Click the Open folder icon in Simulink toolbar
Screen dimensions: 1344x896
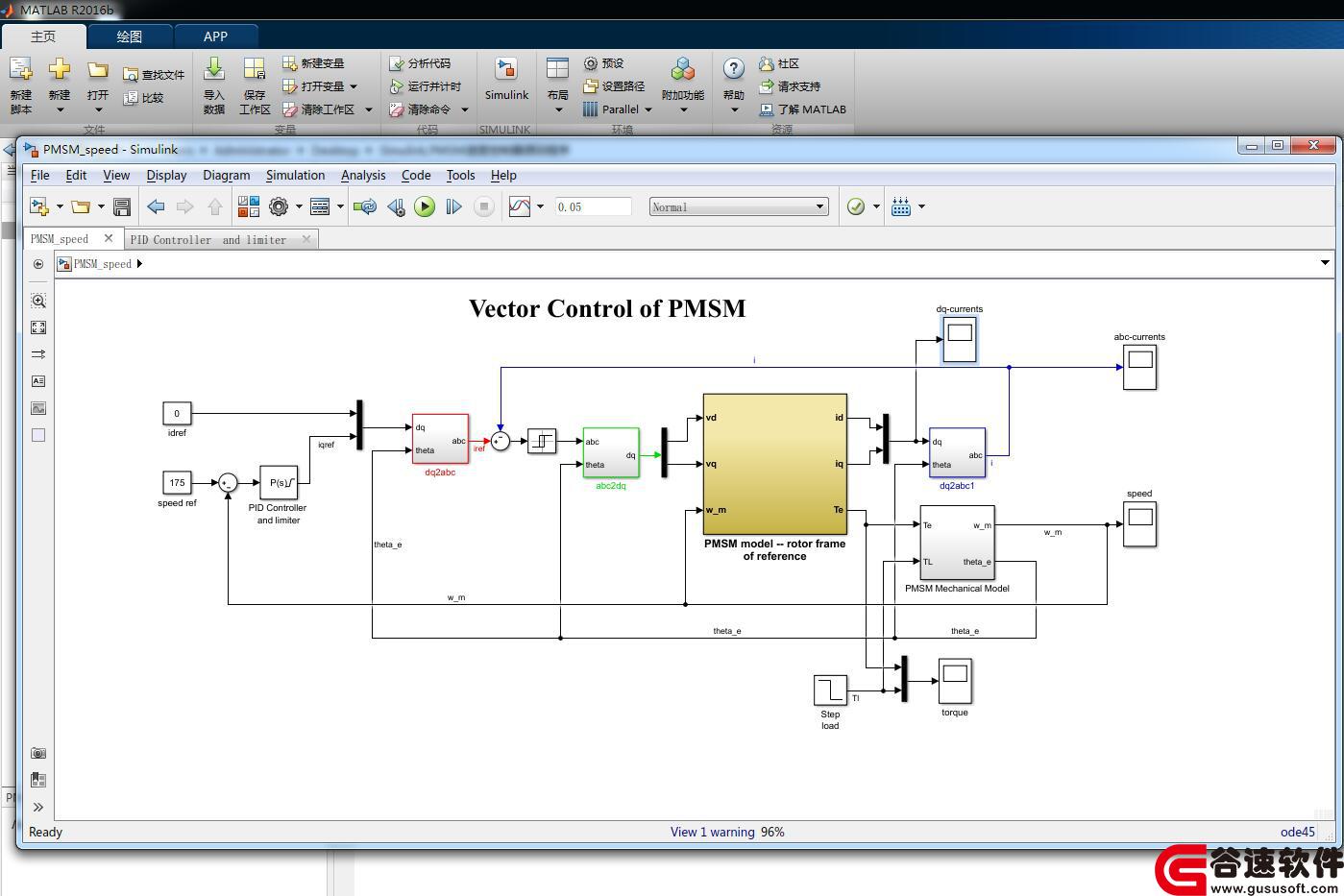pyautogui.click(x=81, y=206)
